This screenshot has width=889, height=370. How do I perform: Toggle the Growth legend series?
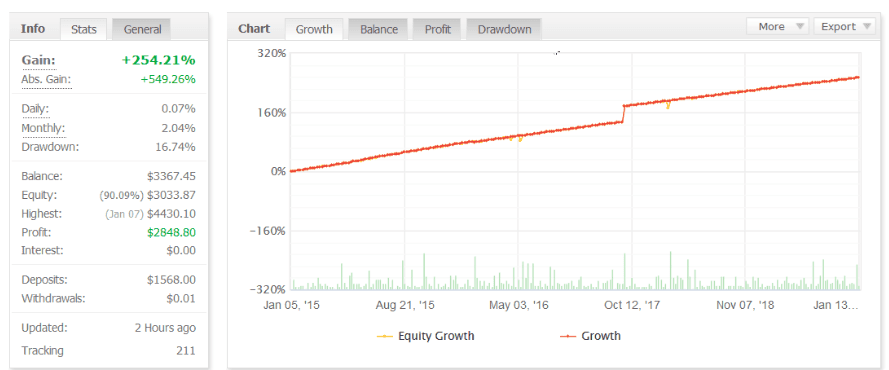(x=590, y=336)
